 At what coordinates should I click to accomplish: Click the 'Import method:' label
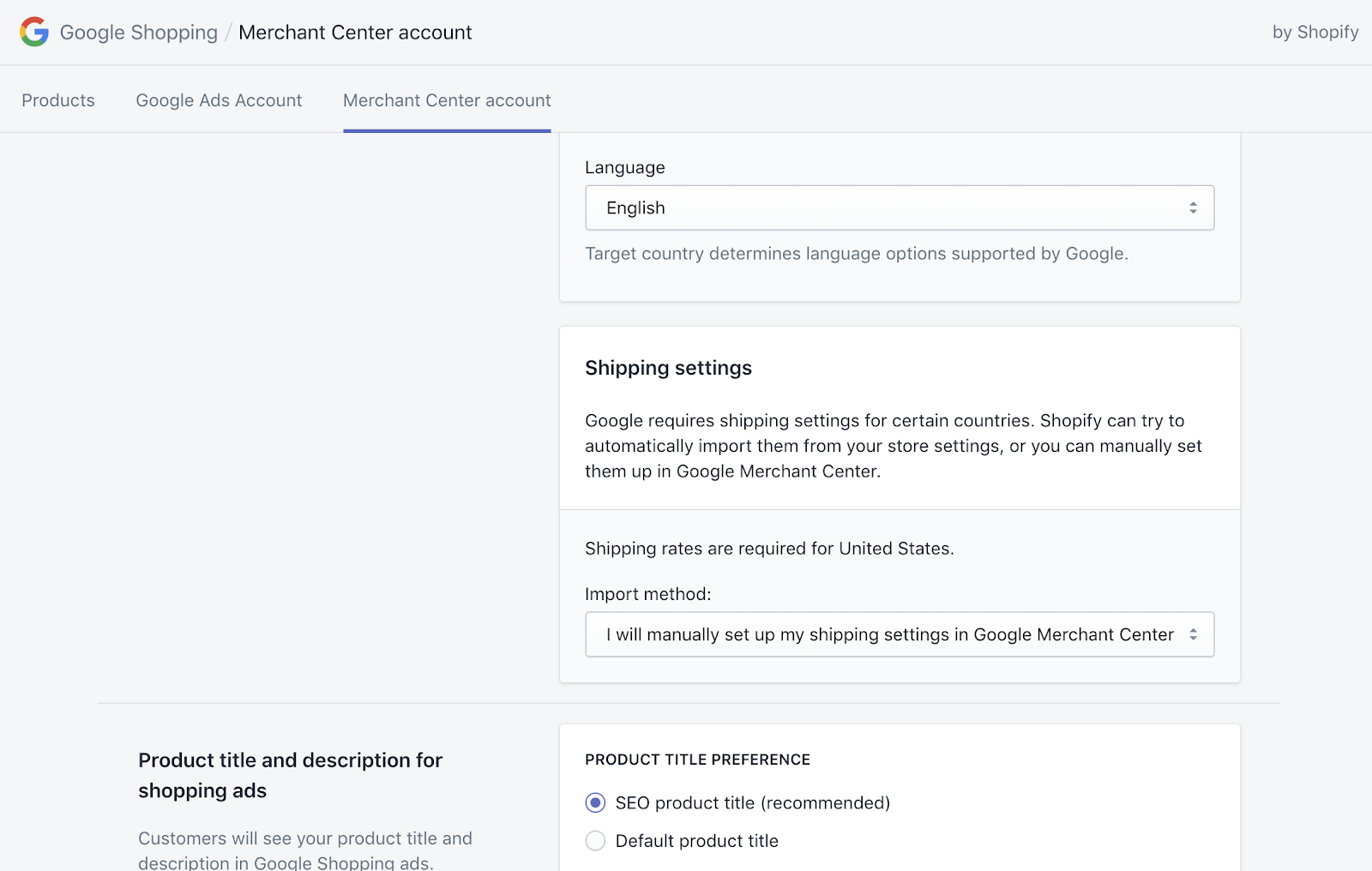click(648, 594)
